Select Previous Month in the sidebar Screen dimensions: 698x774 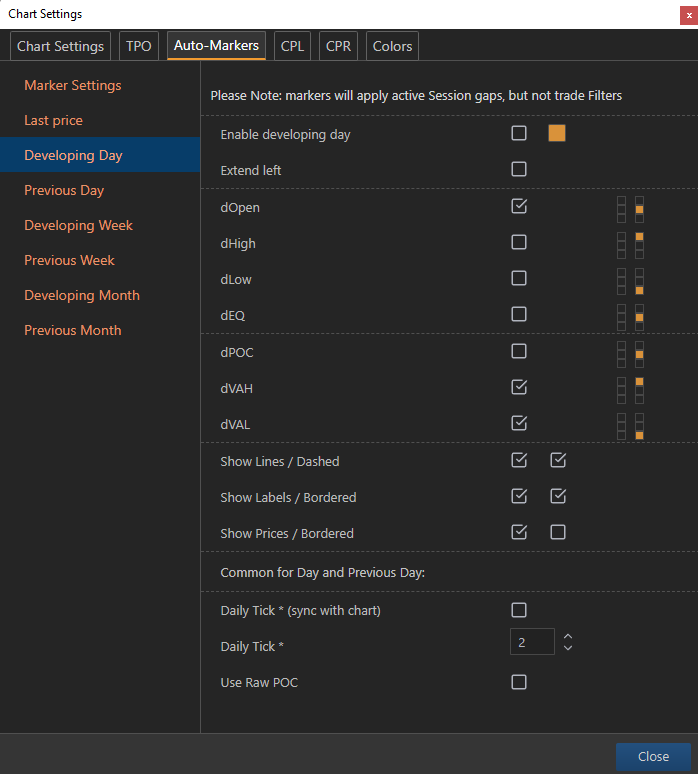tap(100, 330)
